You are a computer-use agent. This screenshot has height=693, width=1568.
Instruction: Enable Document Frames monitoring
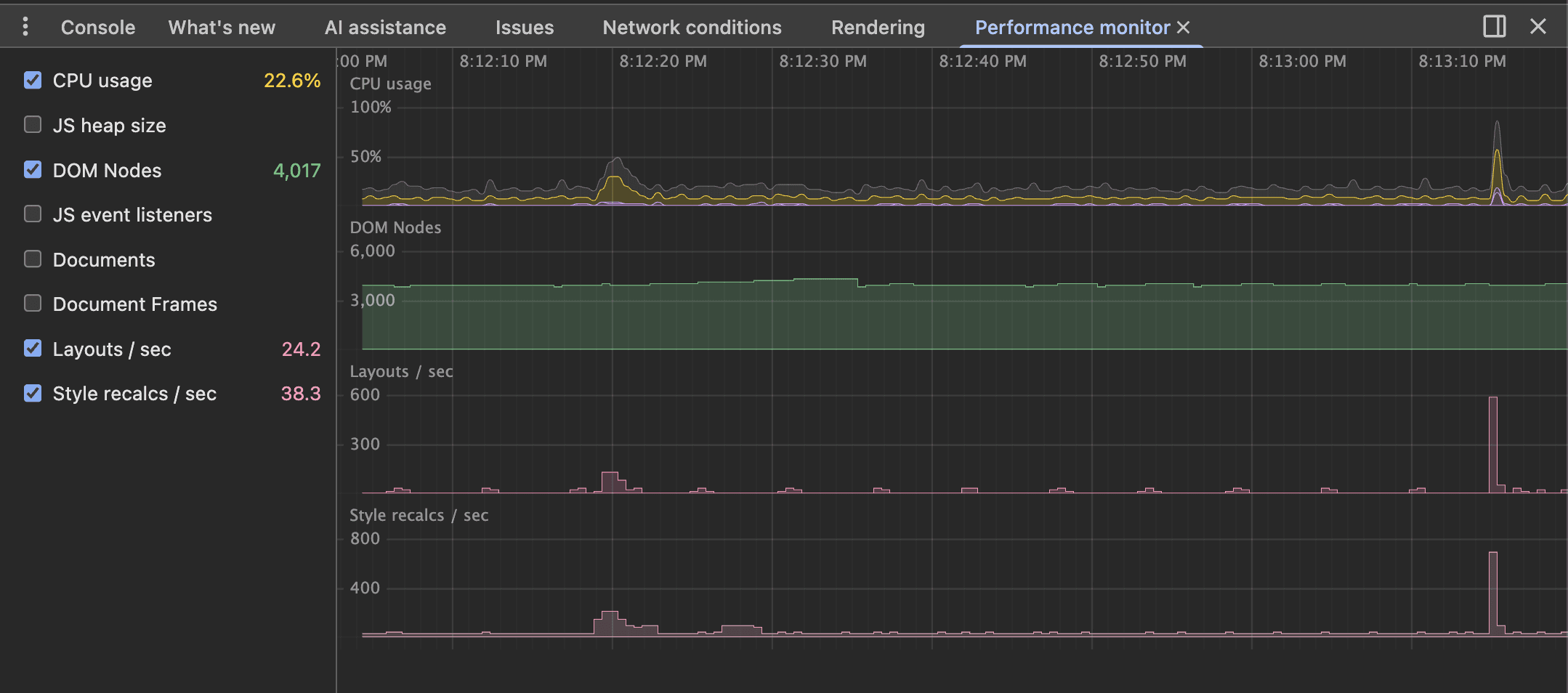coord(32,303)
